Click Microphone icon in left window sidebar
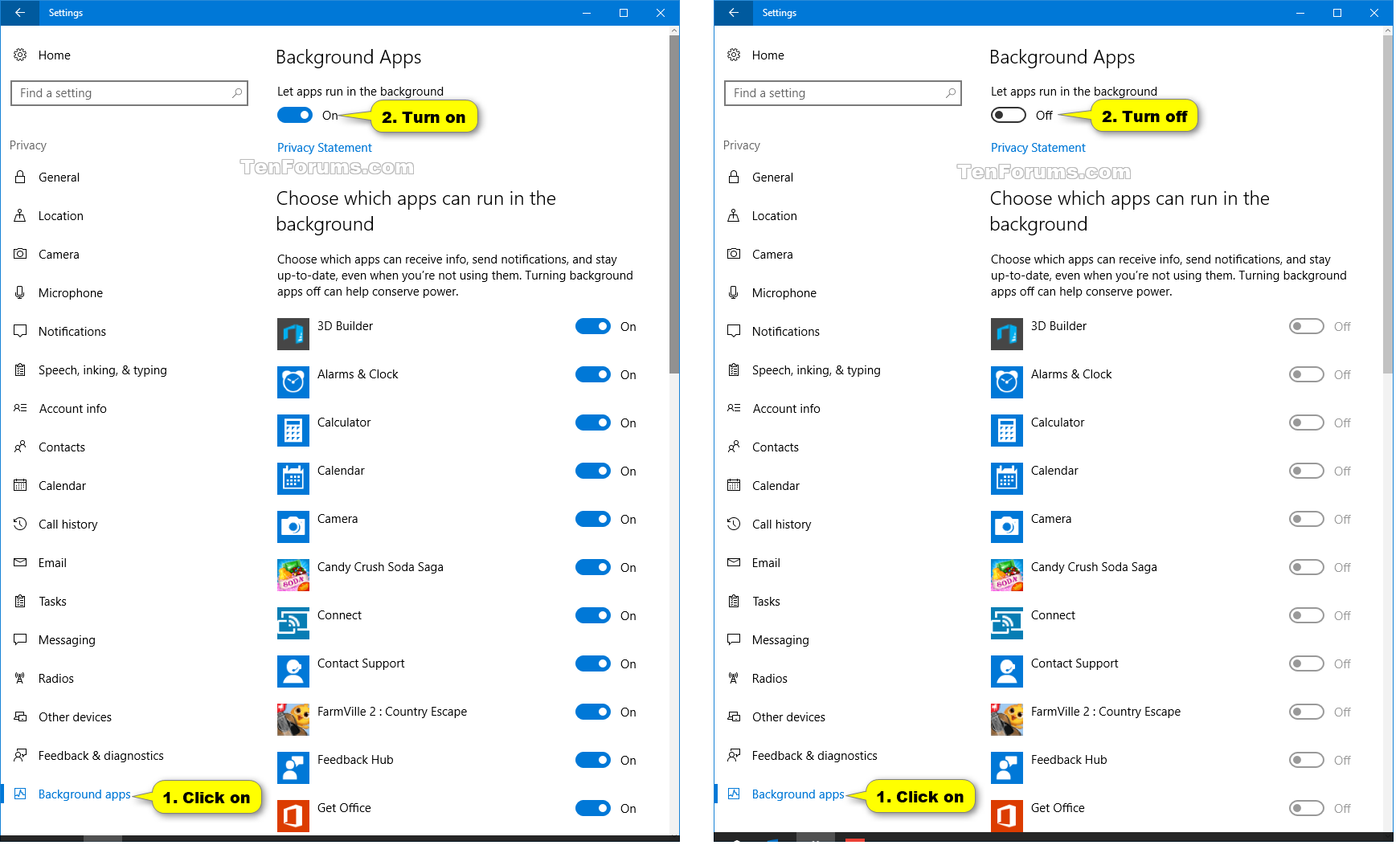This screenshot has width=1400, height=845. (x=20, y=292)
